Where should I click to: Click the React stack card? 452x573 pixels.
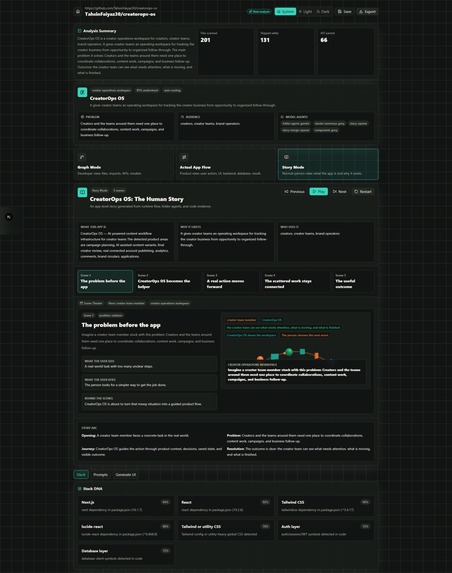click(226, 506)
